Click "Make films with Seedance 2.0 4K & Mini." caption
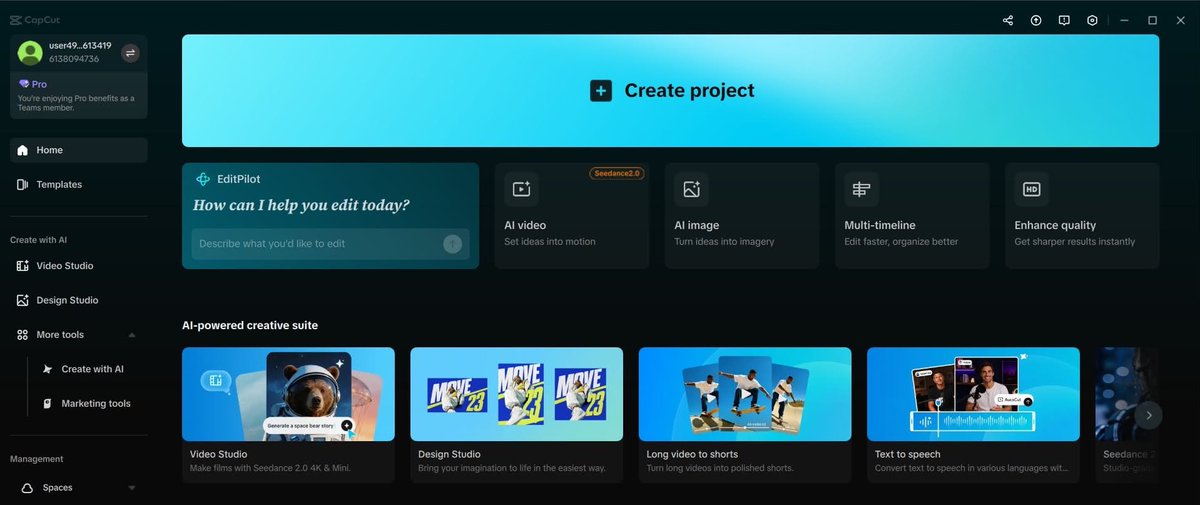 (270, 468)
